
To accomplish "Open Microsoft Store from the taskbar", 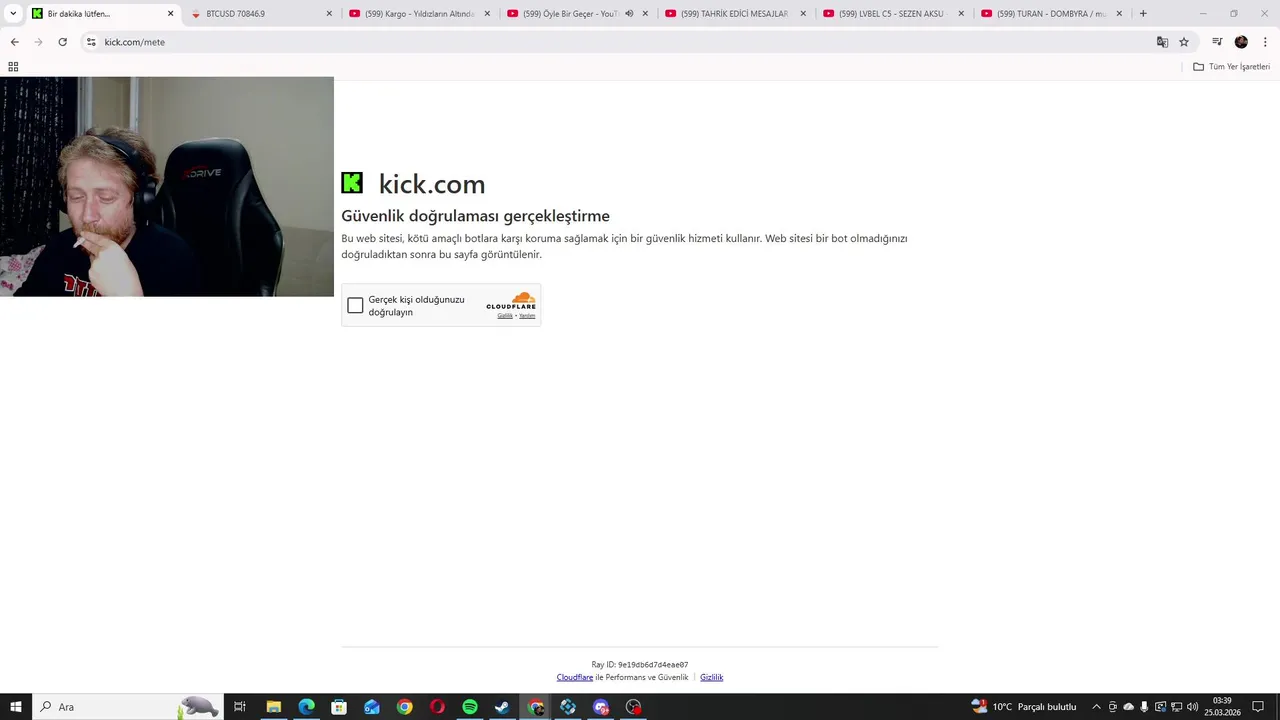I will point(339,707).
